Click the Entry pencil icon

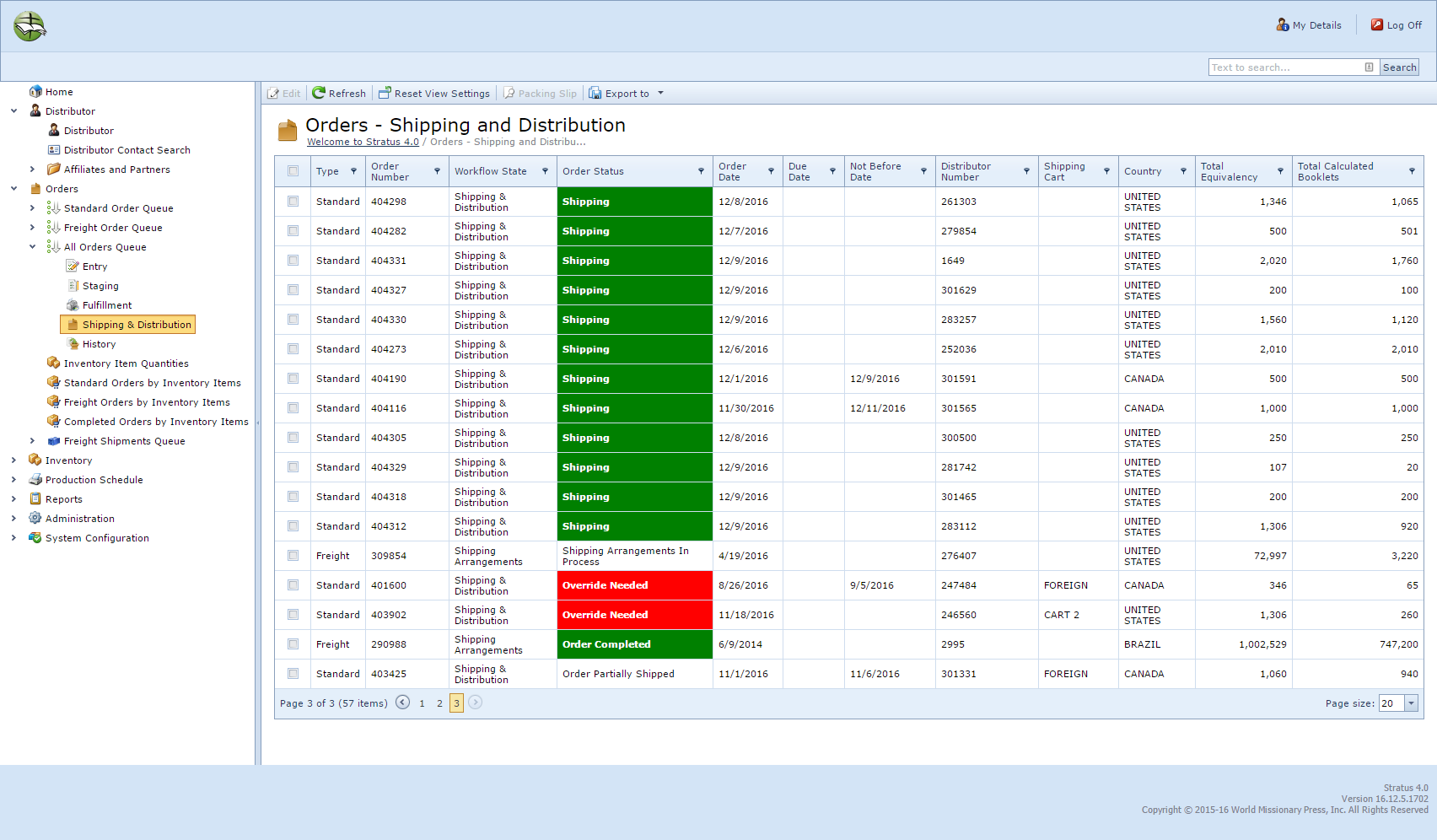[x=73, y=266]
